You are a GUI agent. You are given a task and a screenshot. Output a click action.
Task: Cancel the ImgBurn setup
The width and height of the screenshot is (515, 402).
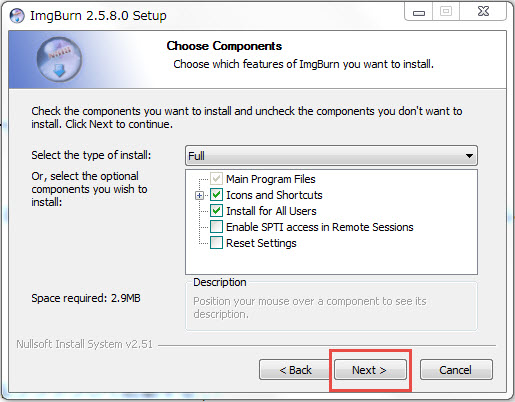456,370
